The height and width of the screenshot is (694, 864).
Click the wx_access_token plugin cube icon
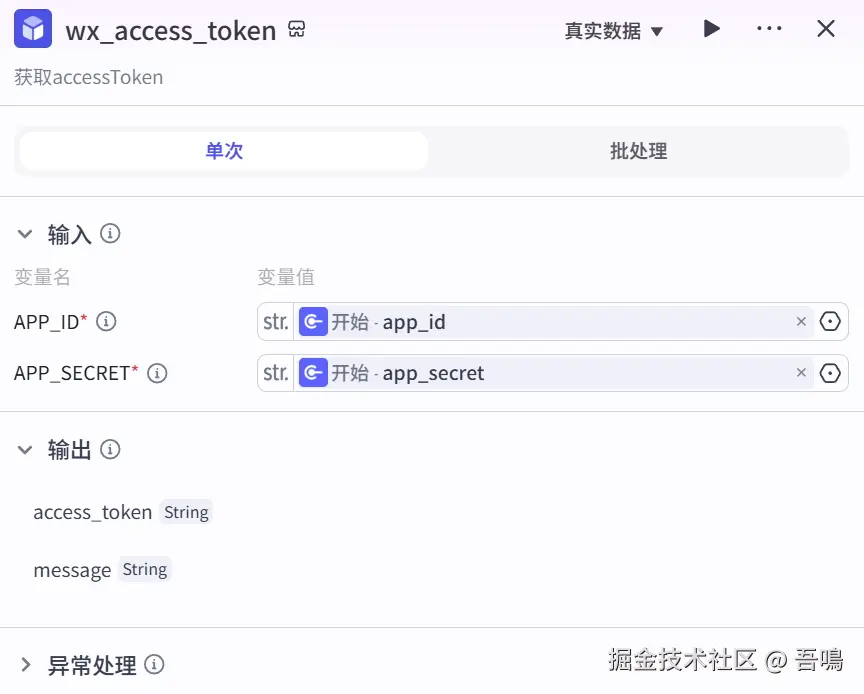[x=33, y=30]
